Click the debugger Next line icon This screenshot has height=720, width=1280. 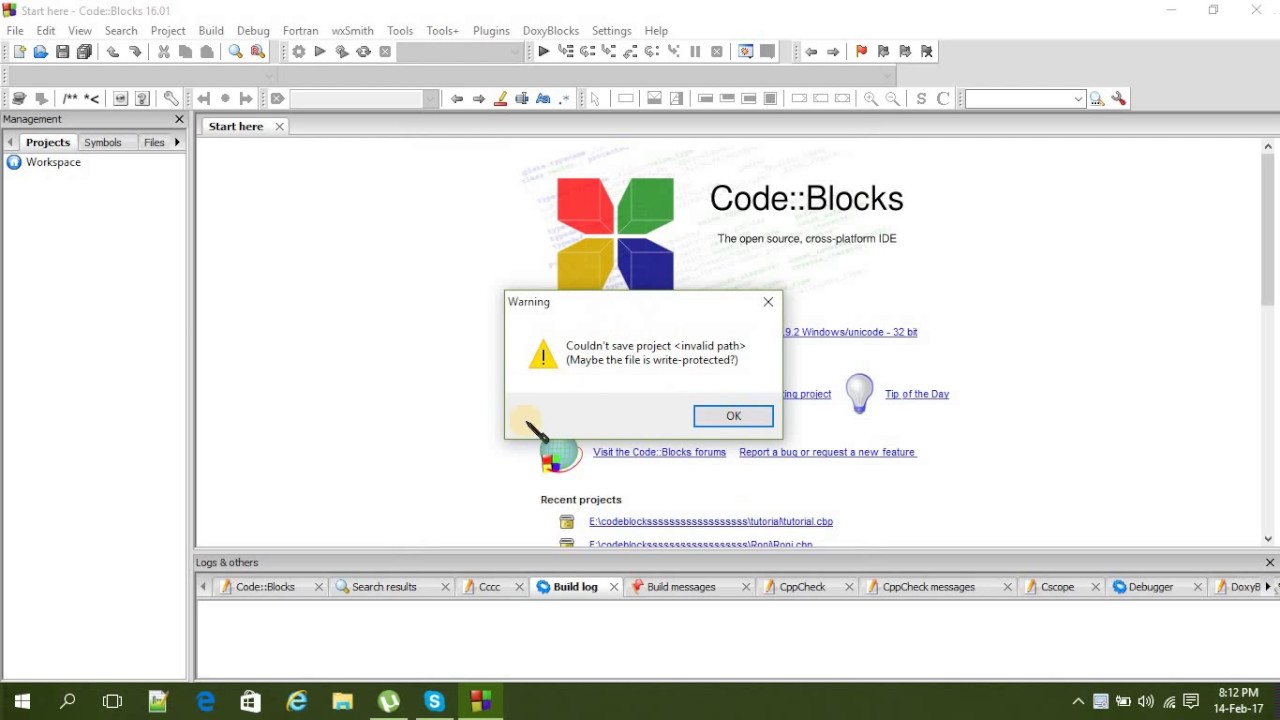coord(587,52)
